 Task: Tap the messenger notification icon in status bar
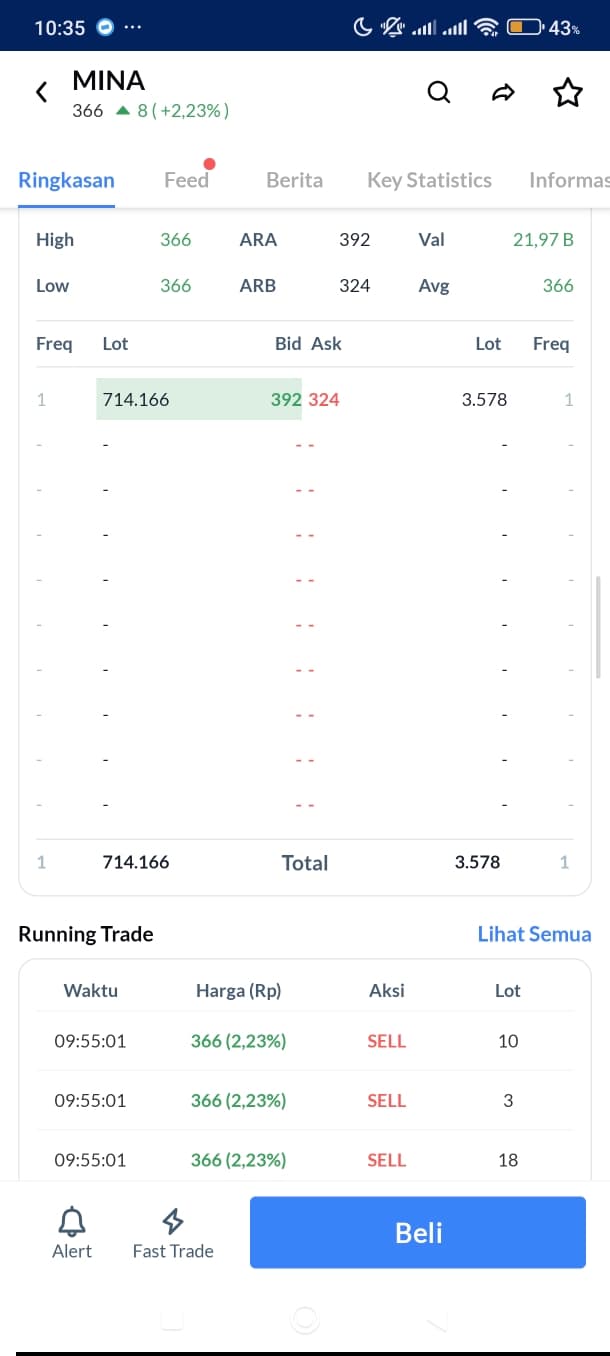point(106,28)
